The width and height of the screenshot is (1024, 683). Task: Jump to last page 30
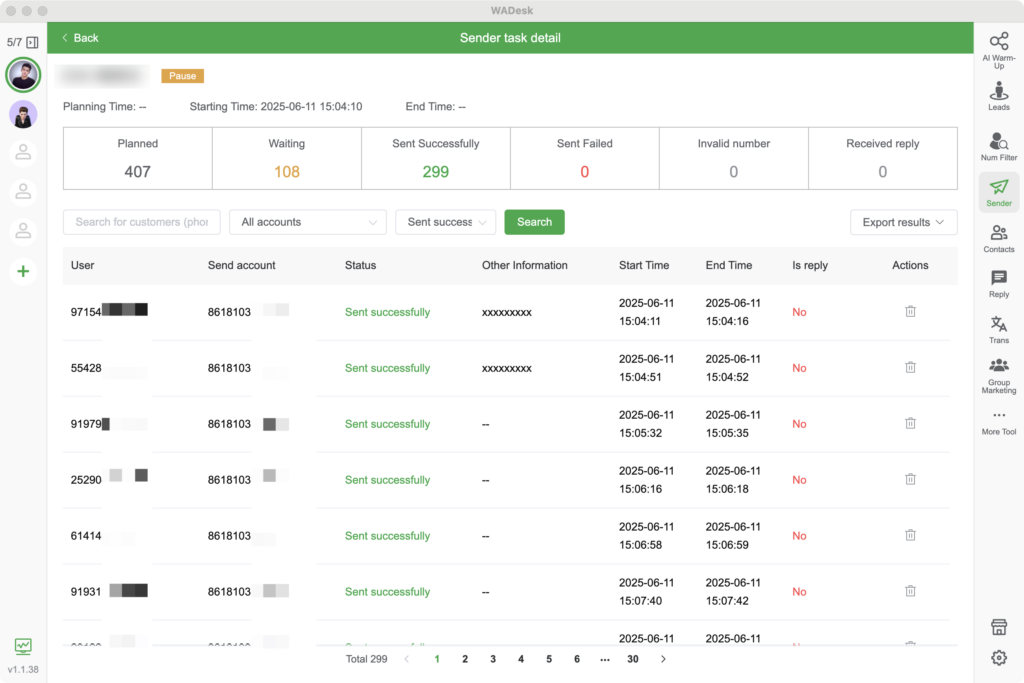pos(633,659)
